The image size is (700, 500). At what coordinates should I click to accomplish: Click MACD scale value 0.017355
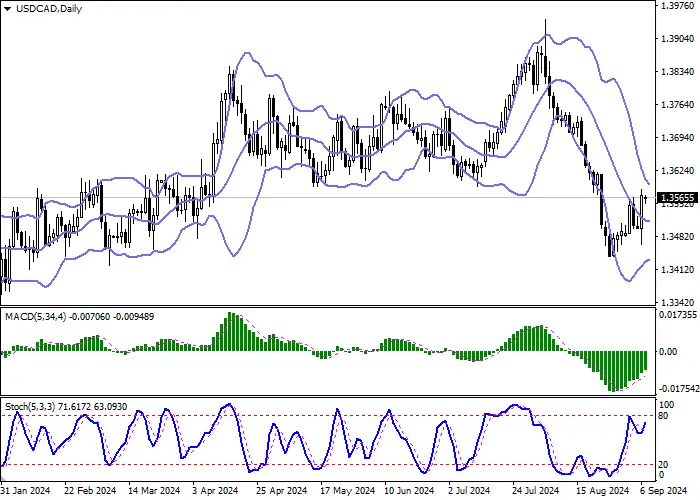click(678, 315)
